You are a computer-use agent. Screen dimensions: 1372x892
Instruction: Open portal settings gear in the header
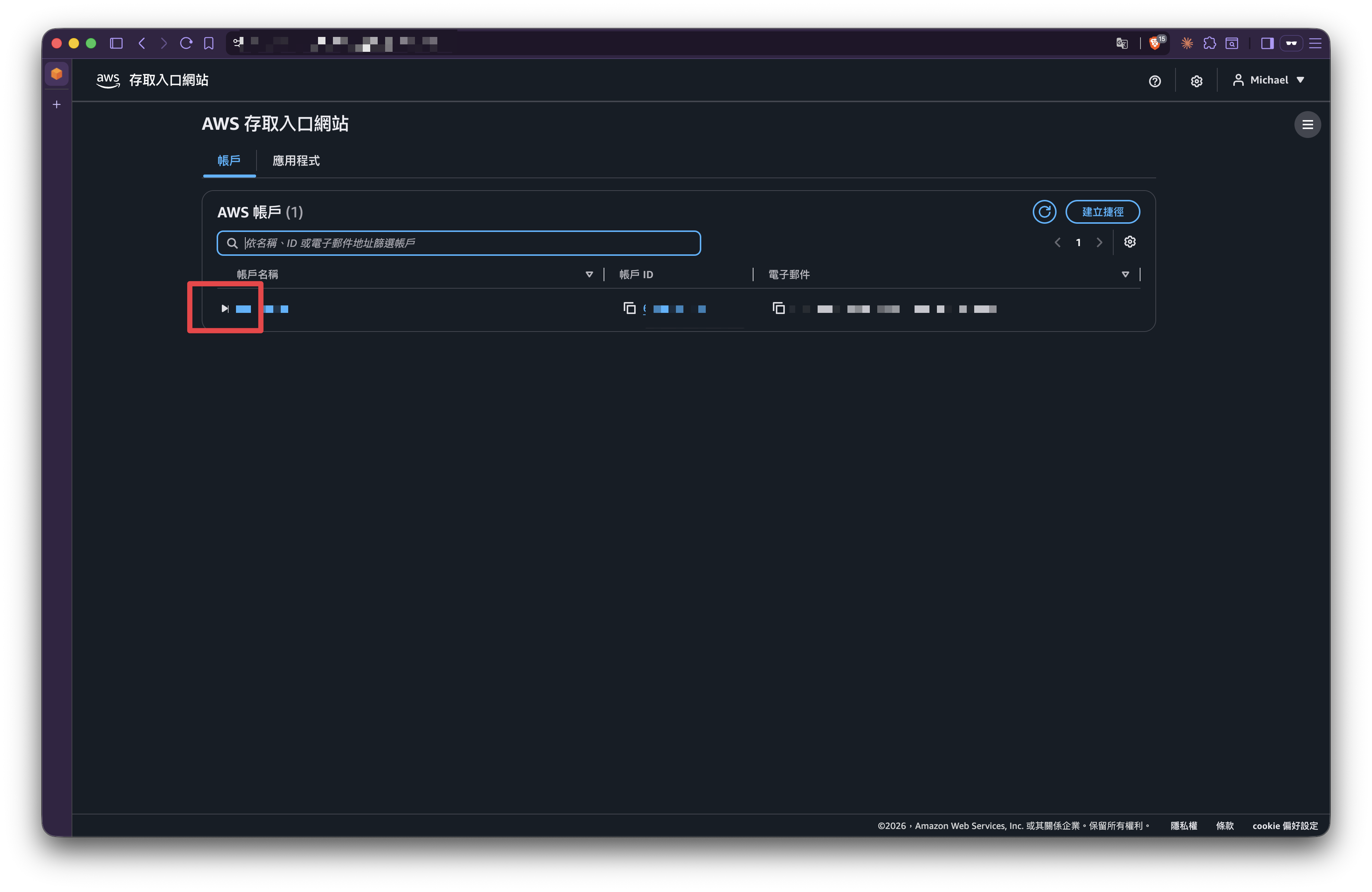coord(1197,81)
